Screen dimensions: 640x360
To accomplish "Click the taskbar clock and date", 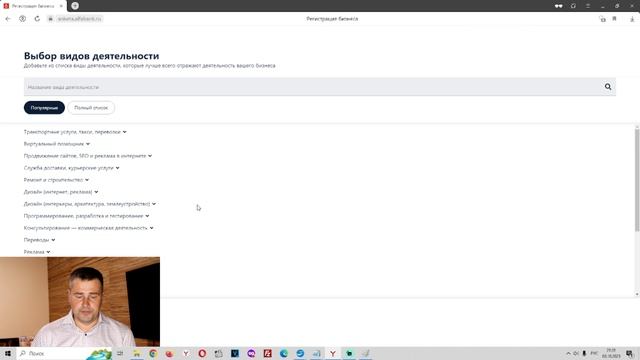I will 611,353.
